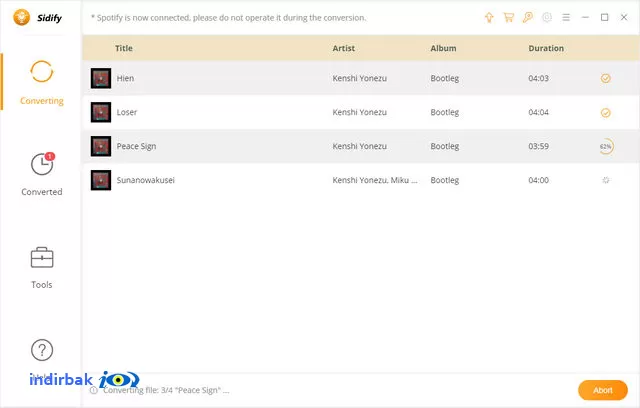
Task: Click Bootleg album in Peace Sign row
Action: (444, 146)
